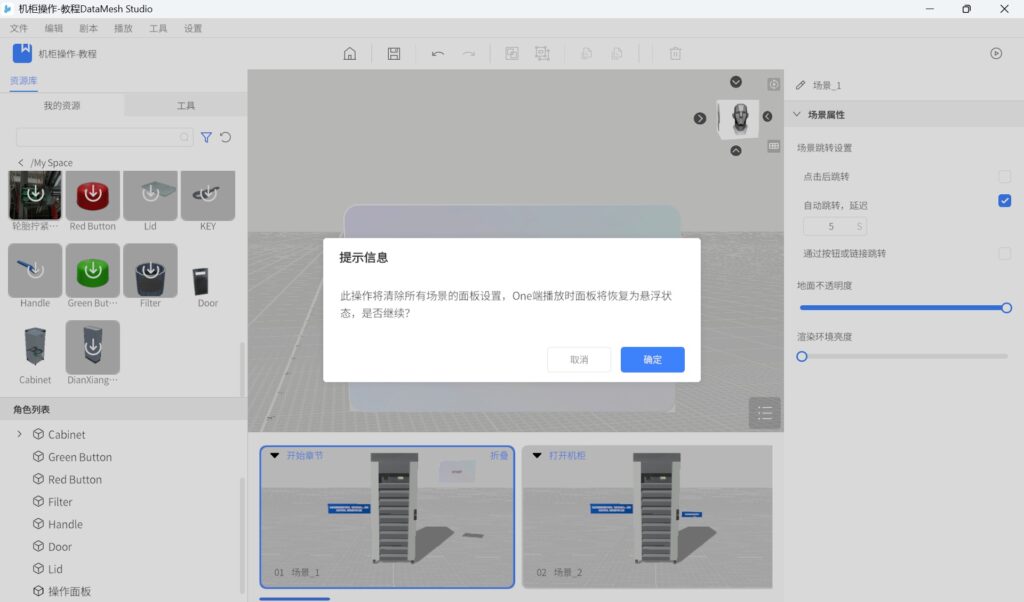Click the filter funnel icon in resources
The image size is (1024, 602).
206,138
